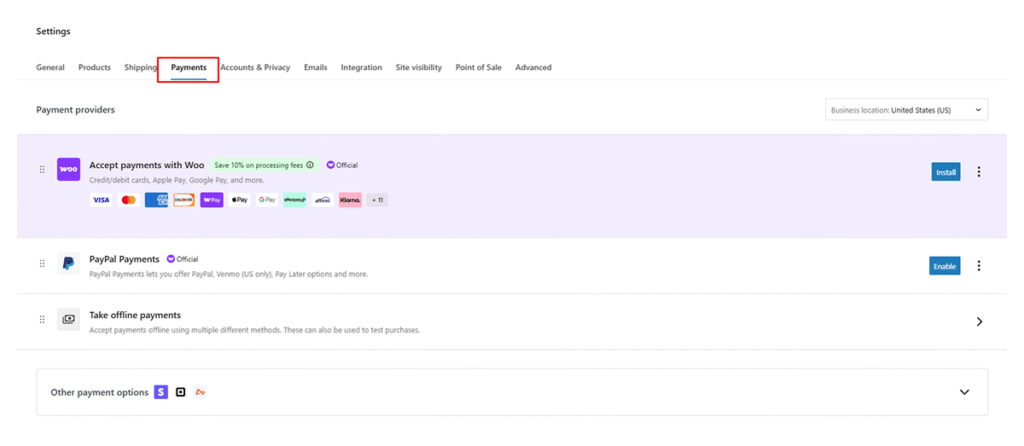Grab the drag handle for PayPal Payments
The height and width of the screenshot is (446, 1024).
point(42,264)
